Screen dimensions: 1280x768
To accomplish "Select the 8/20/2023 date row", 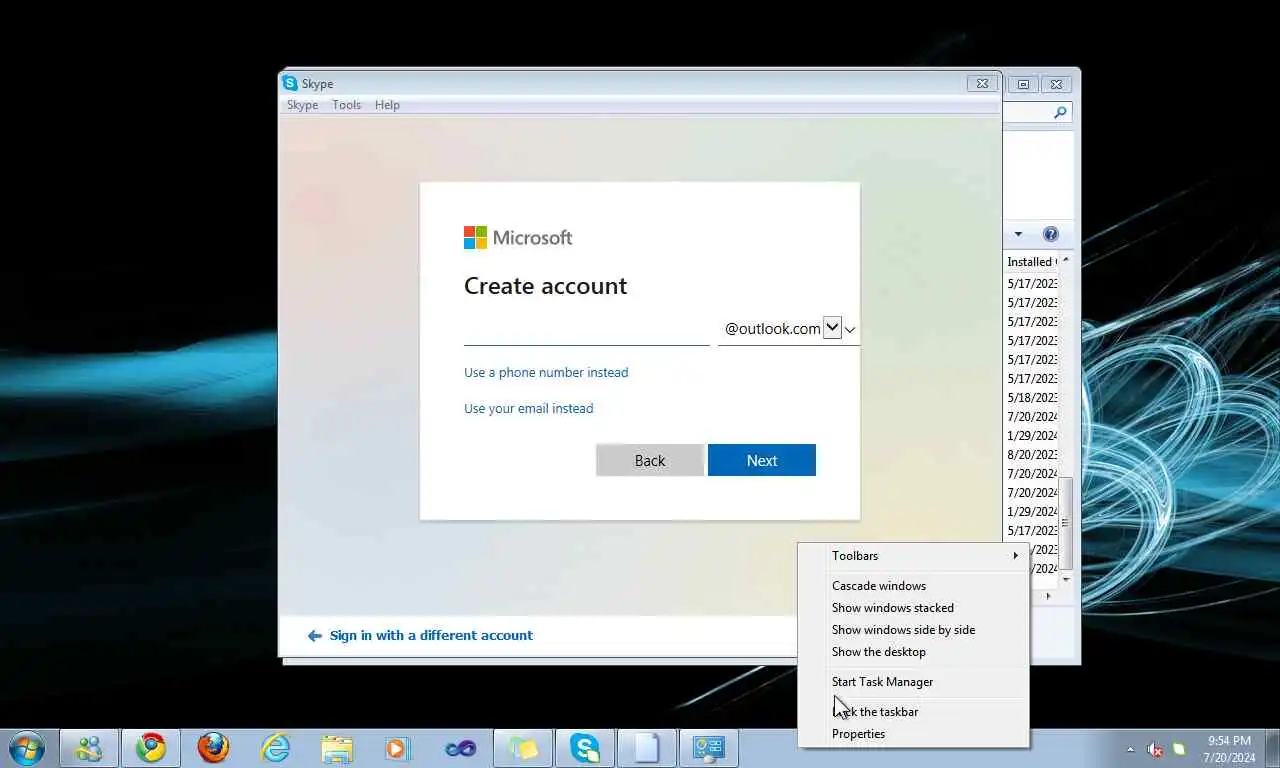I will [1032, 455].
